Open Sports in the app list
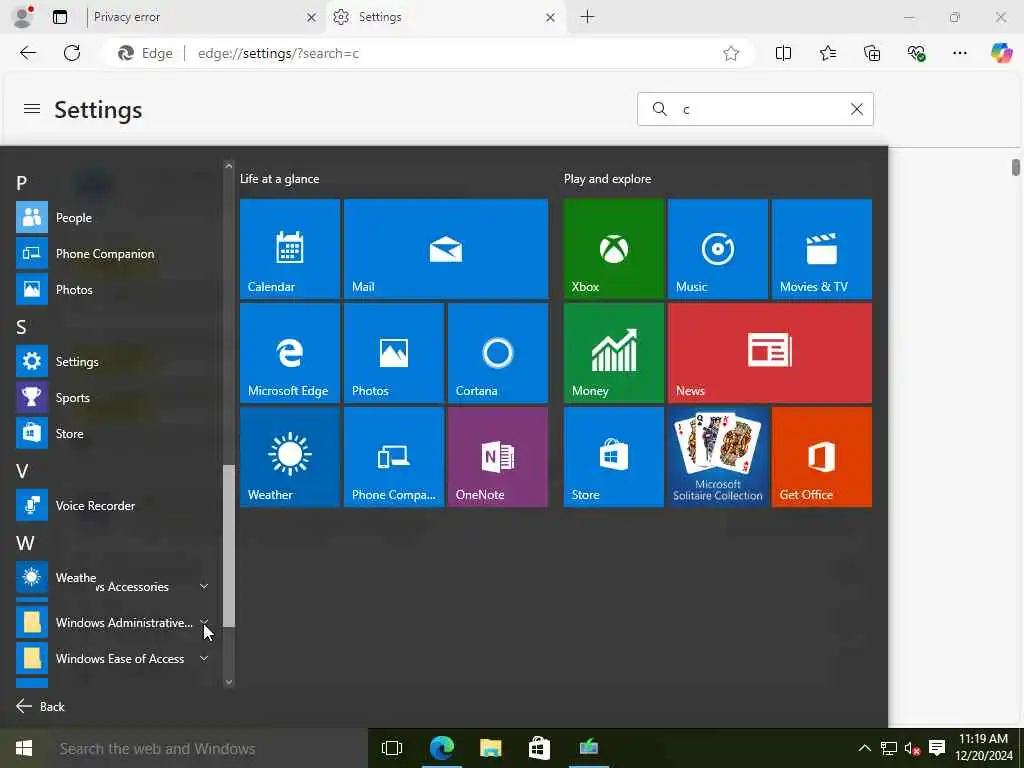1024x768 pixels. point(114,397)
